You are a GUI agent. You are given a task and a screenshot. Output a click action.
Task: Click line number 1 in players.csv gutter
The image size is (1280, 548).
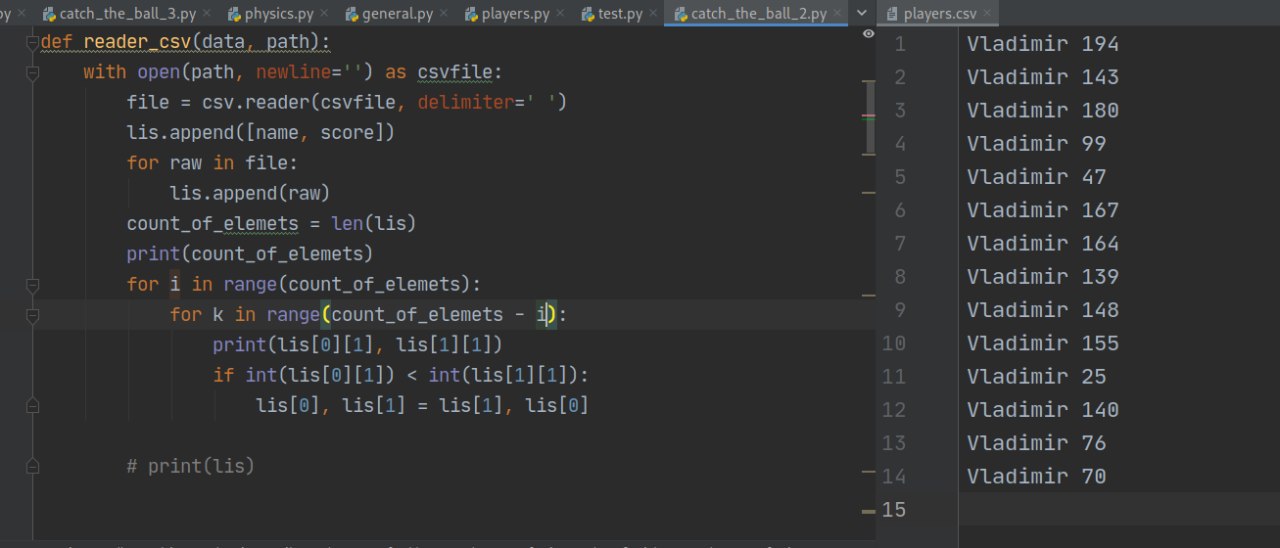899,44
